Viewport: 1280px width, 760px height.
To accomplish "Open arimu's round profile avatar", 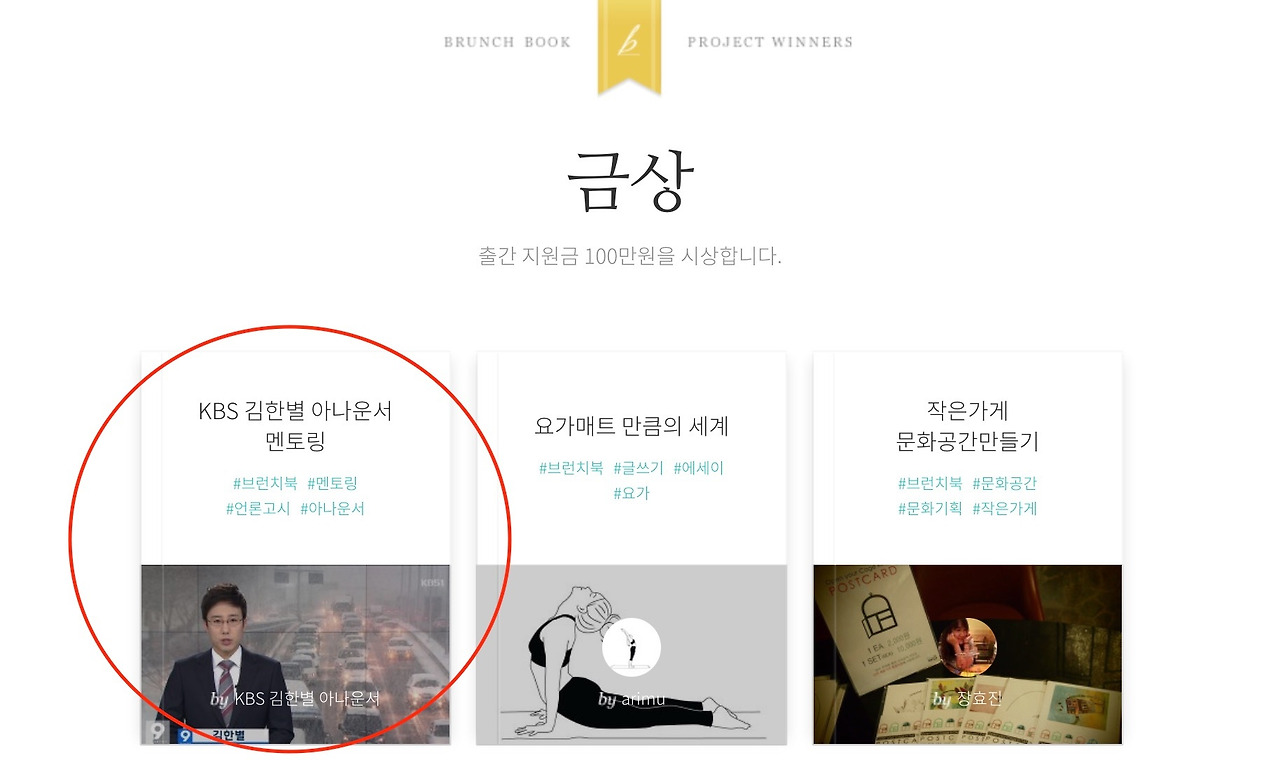I will click(631, 647).
